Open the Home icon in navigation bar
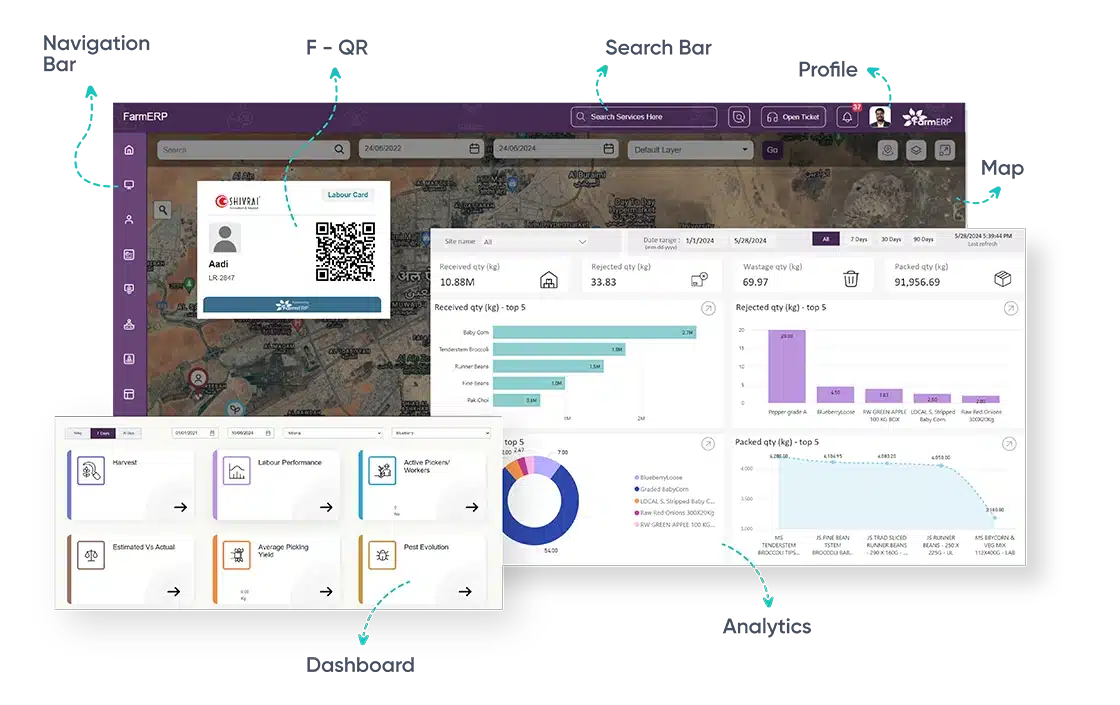Viewport: 1120px width, 705px height. (x=129, y=150)
